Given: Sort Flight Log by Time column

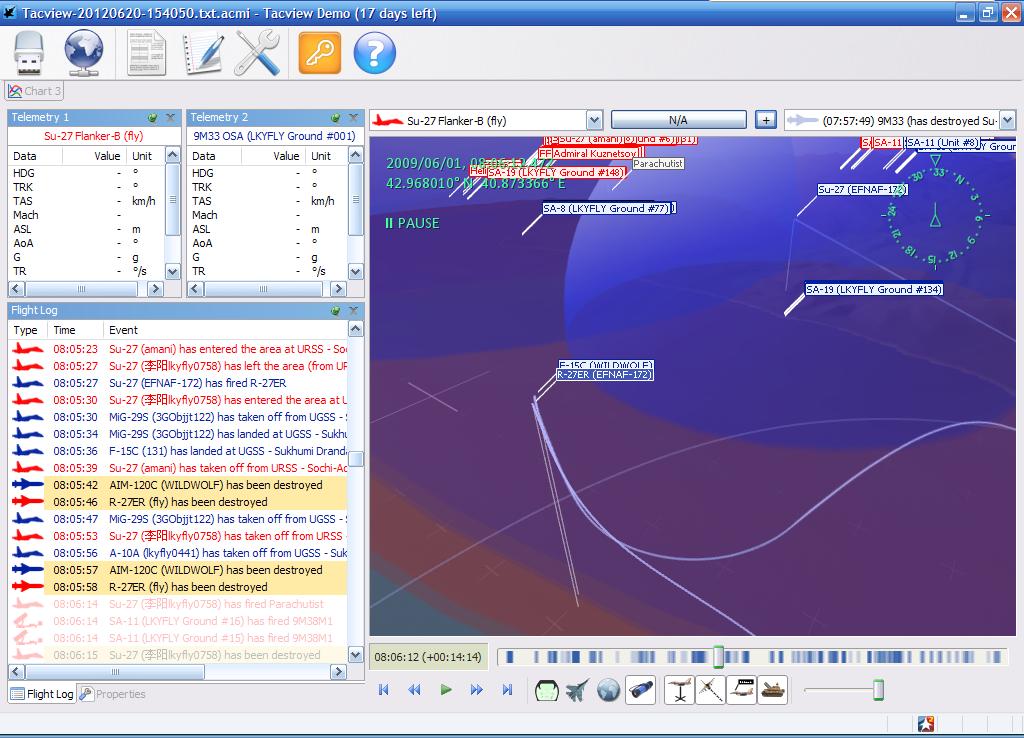Looking at the screenshot, I should (x=75, y=330).
